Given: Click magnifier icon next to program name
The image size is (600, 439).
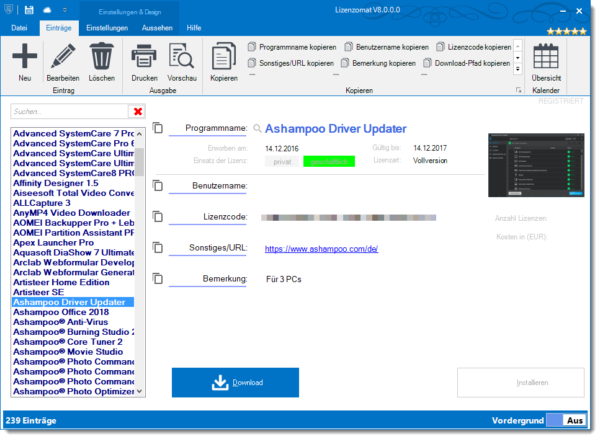Looking at the screenshot, I should 258,129.
